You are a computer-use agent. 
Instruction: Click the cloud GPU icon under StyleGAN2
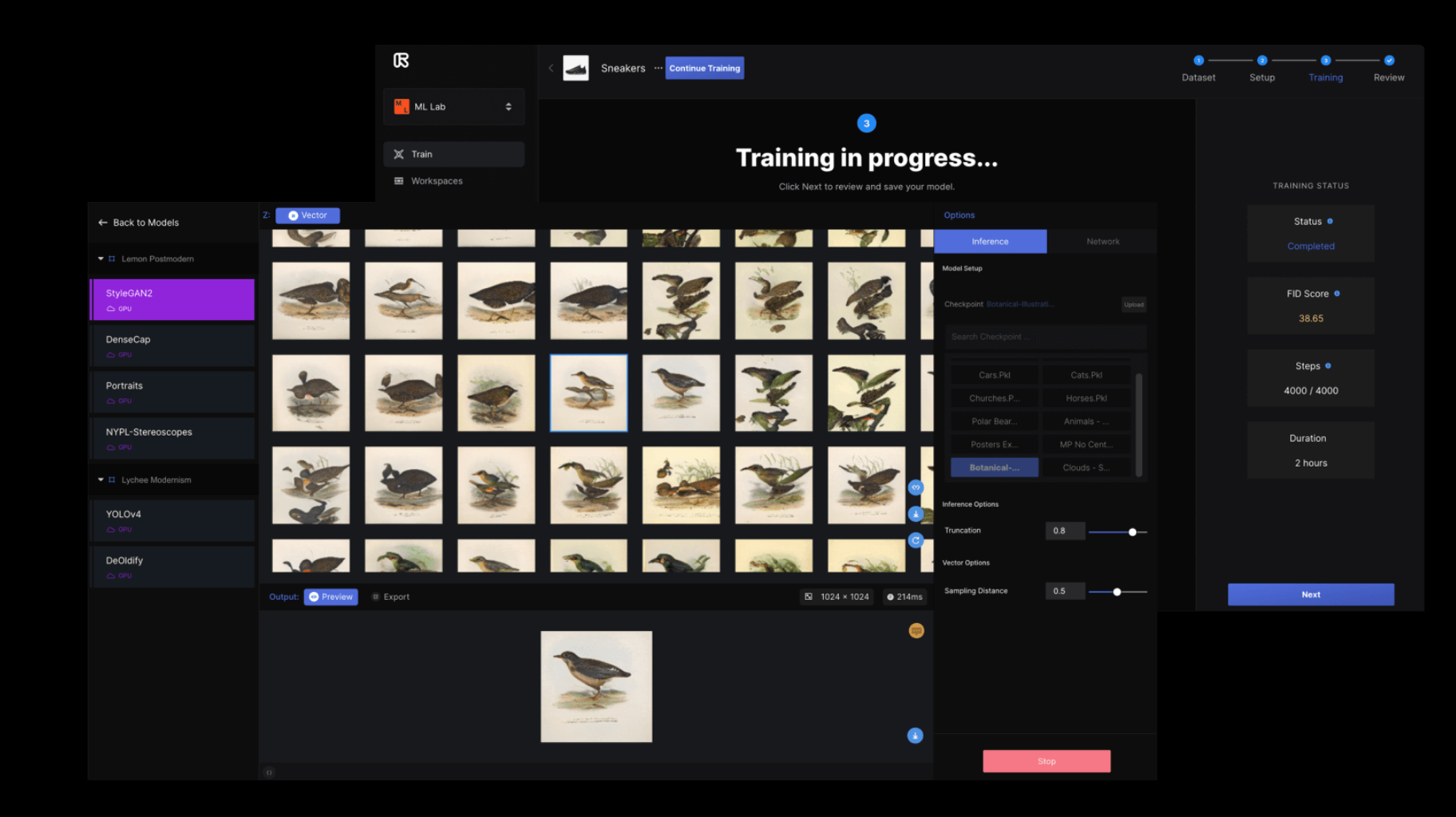pos(111,309)
